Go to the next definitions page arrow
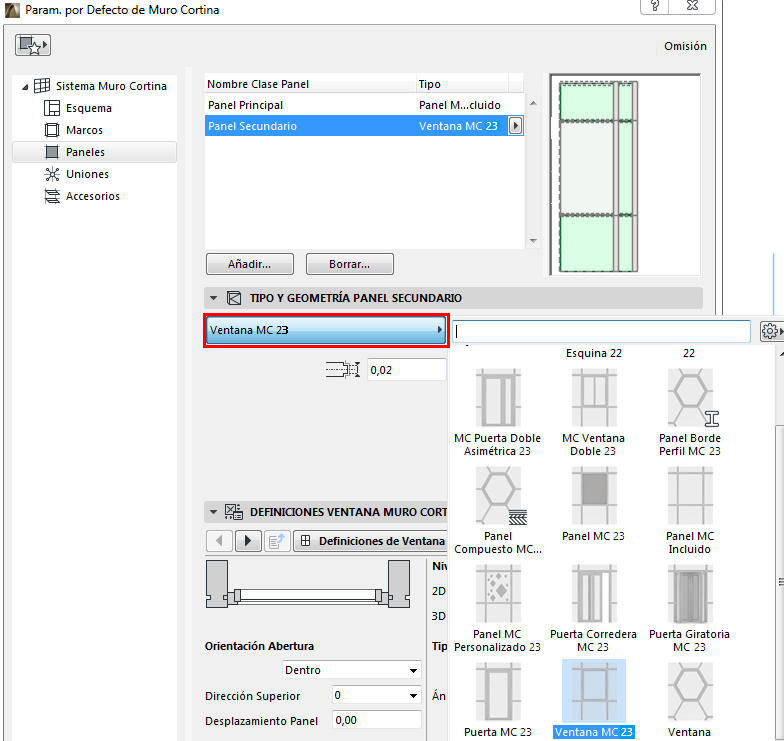Image resolution: width=784 pixels, height=741 pixels. [x=248, y=541]
